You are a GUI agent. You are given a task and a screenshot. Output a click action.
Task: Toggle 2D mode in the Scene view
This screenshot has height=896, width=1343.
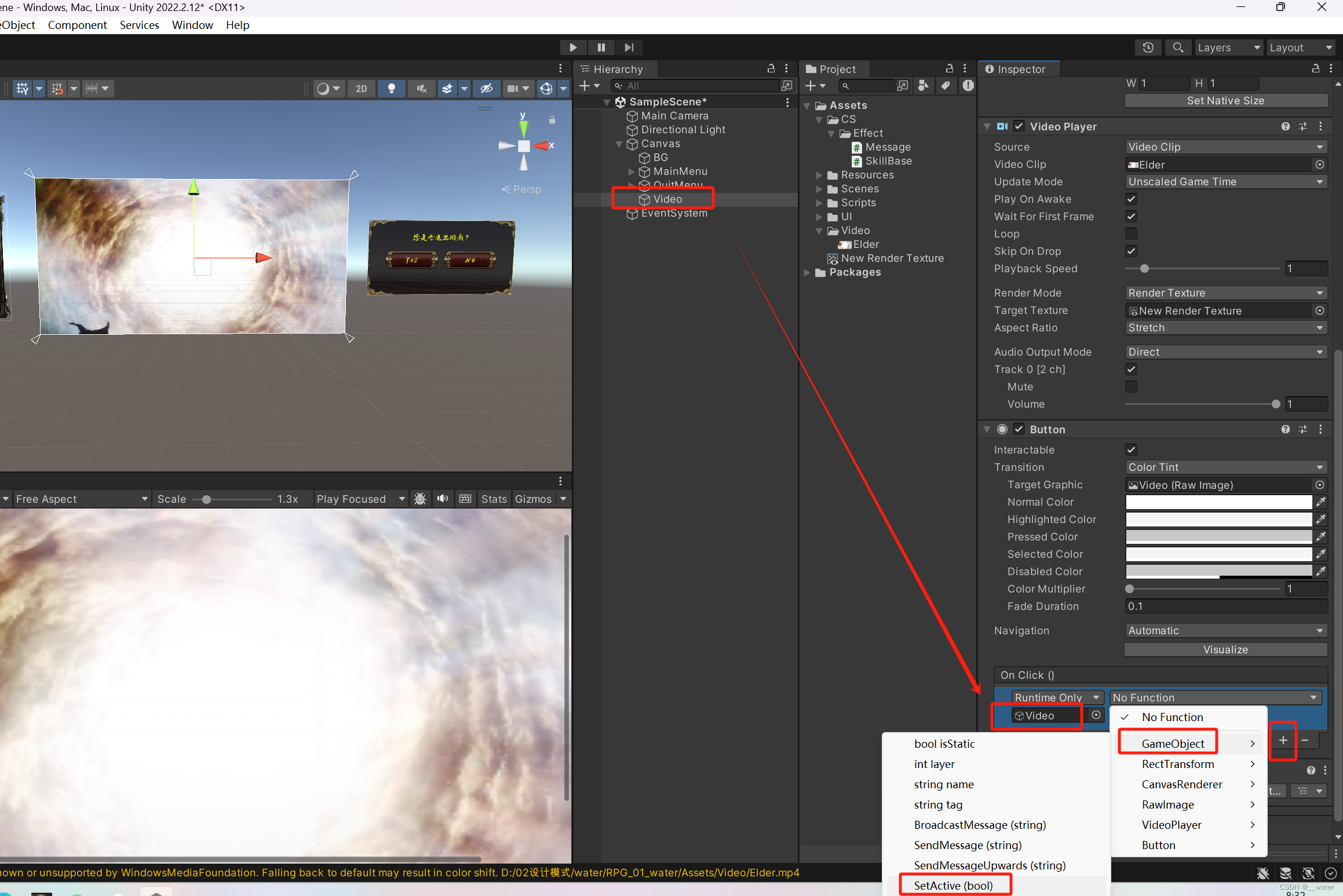(362, 88)
